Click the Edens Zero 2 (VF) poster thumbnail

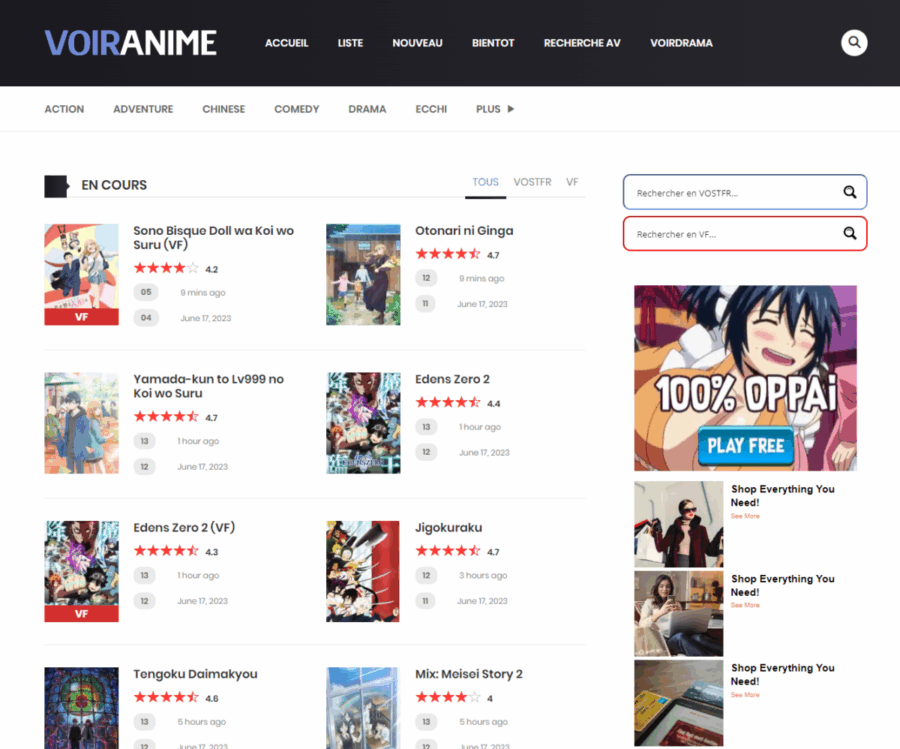pos(82,571)
